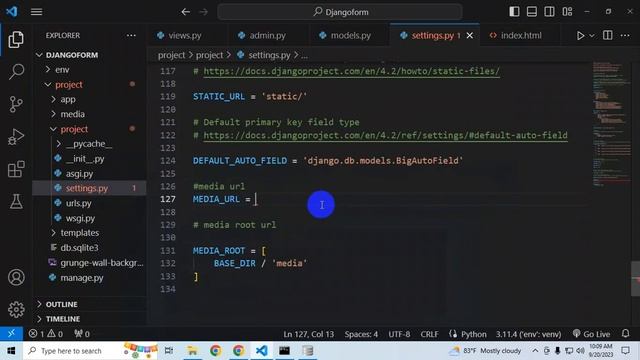Open the Source Control view
This screenshot has width=640, height=360.
coord(16,104)
